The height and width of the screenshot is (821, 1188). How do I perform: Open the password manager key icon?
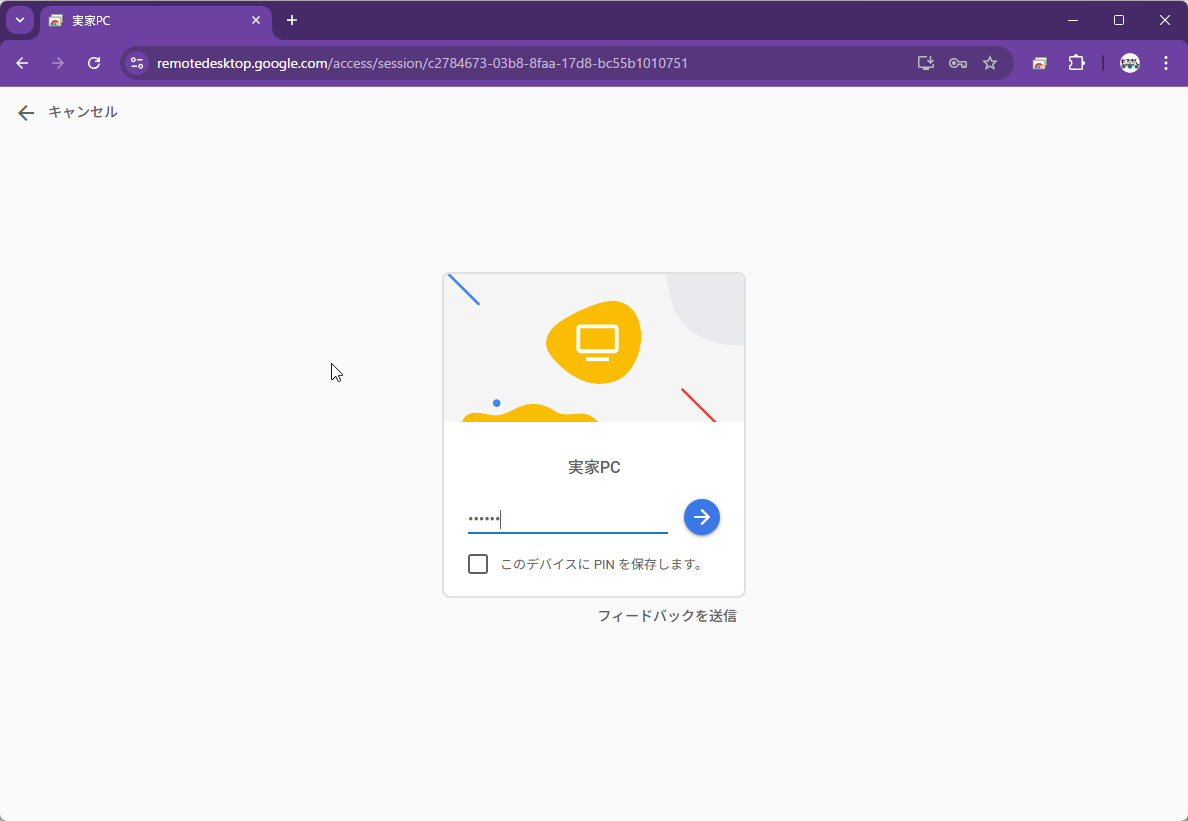tap(958, 63)
